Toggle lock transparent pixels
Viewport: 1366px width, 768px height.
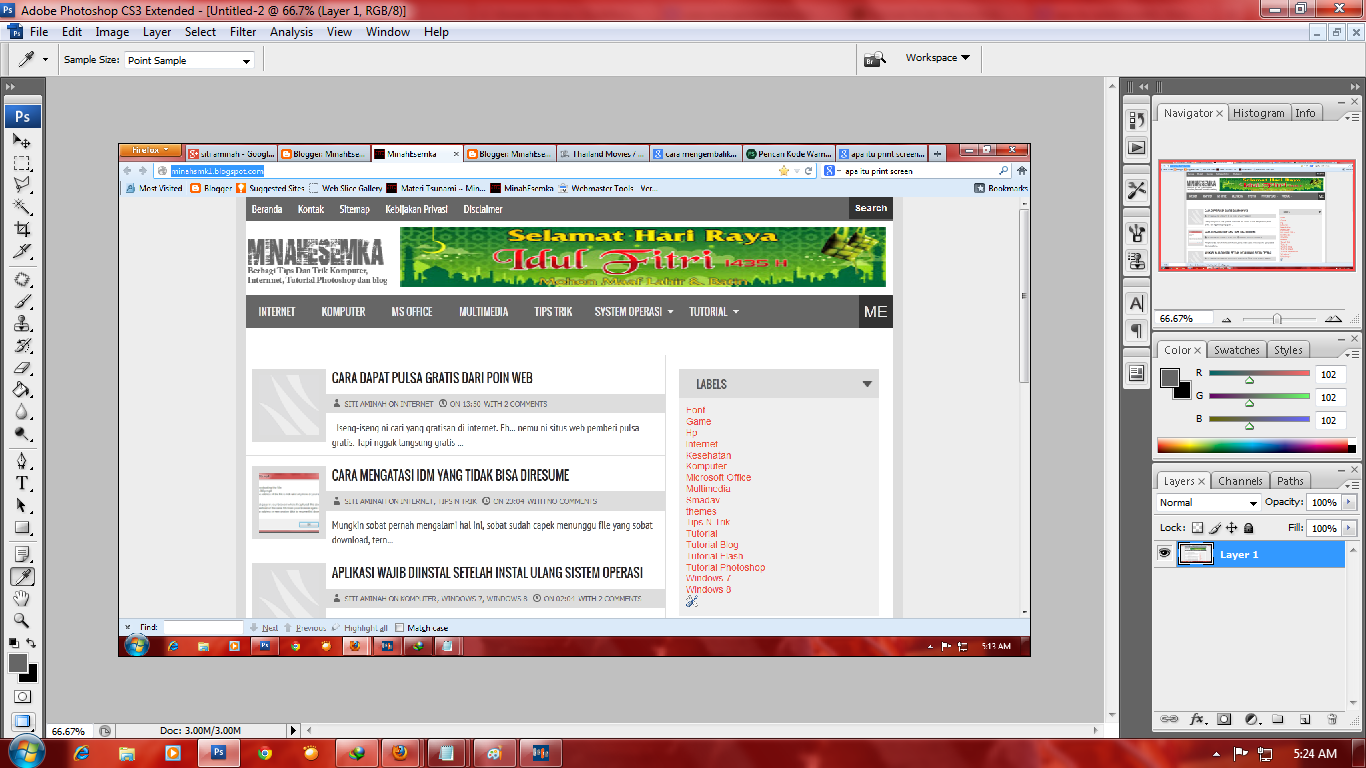(x=1197, y=527)
